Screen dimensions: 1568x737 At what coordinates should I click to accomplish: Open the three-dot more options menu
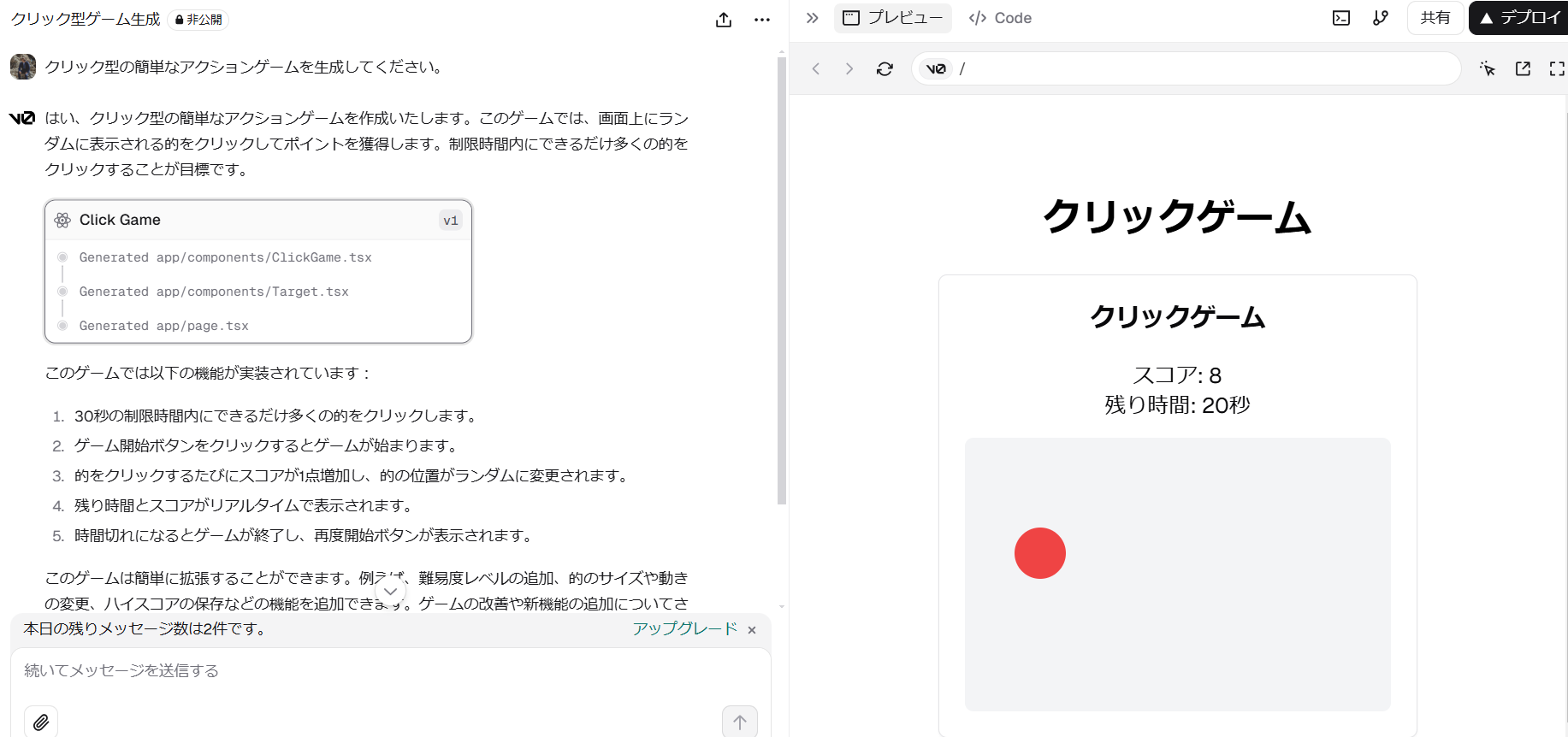coord(762,20)
